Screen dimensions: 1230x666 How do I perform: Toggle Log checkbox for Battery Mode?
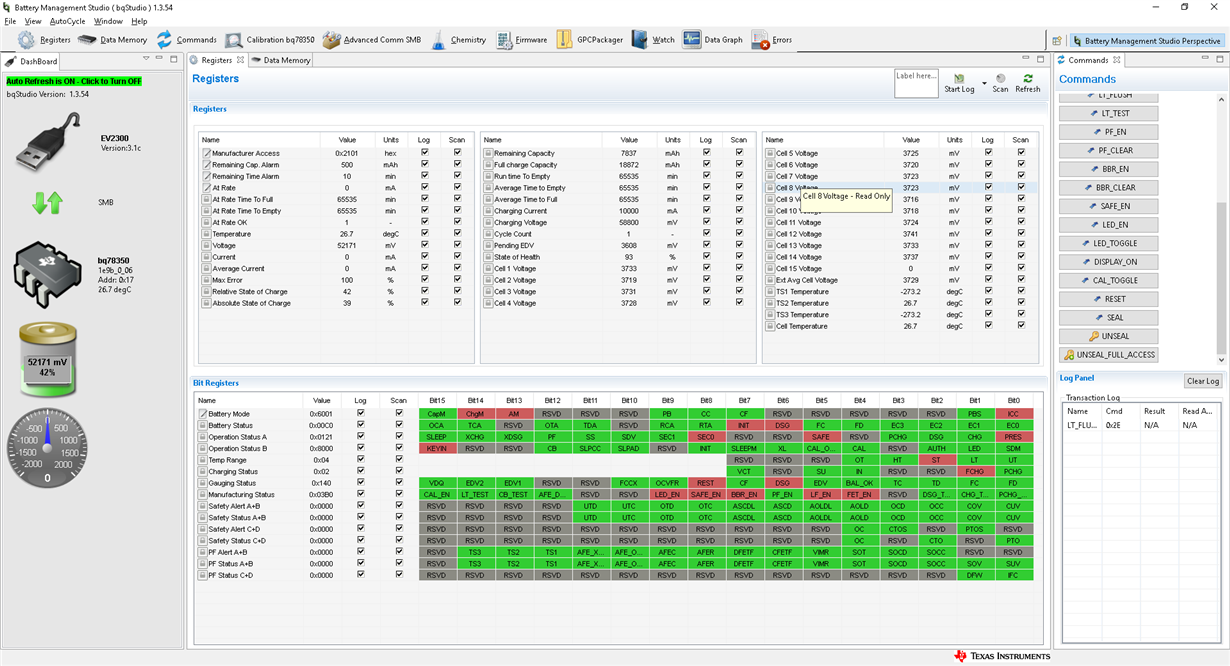pos(360,413)
